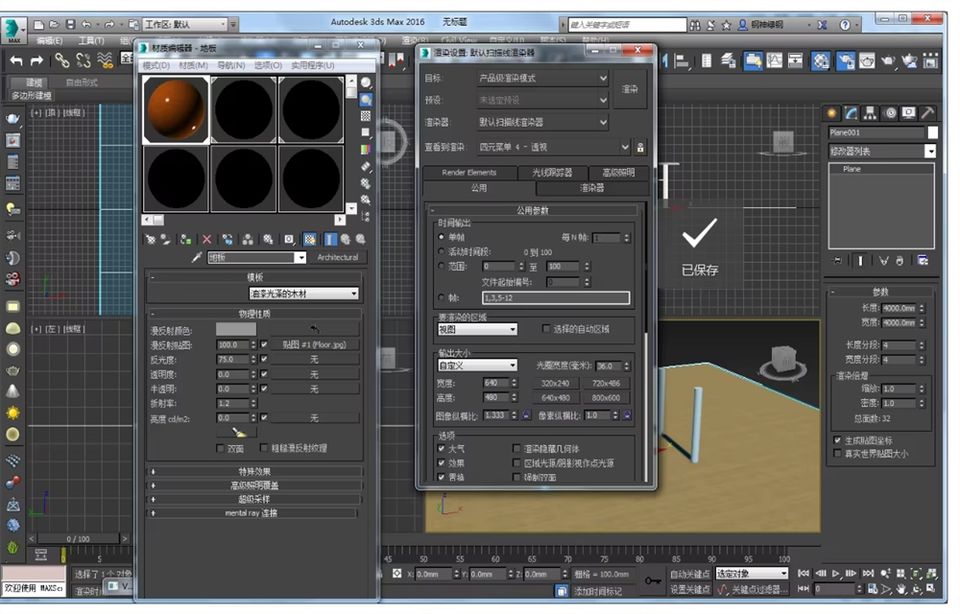Choose the 800x600 preset size button

click(x=605, y=398)
